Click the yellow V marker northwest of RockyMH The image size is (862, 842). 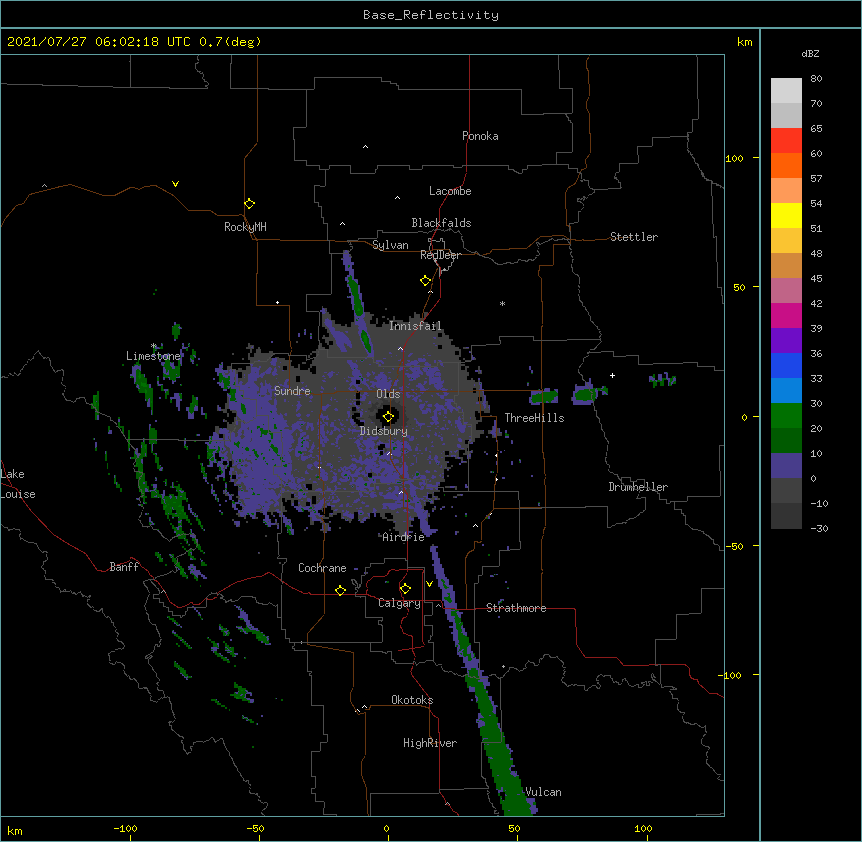coord(175,184)
